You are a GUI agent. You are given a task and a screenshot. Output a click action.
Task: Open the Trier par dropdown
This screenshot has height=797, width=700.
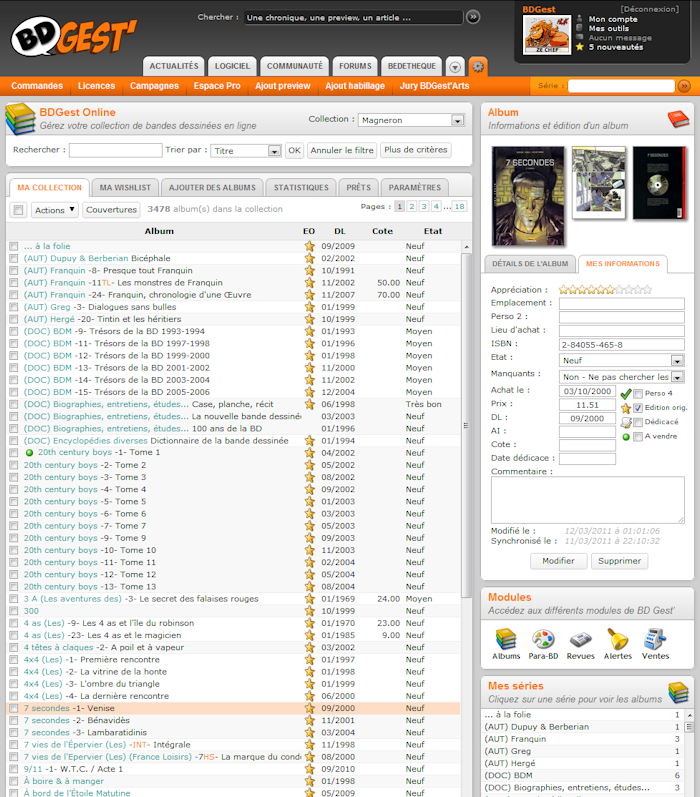[246, 150]
